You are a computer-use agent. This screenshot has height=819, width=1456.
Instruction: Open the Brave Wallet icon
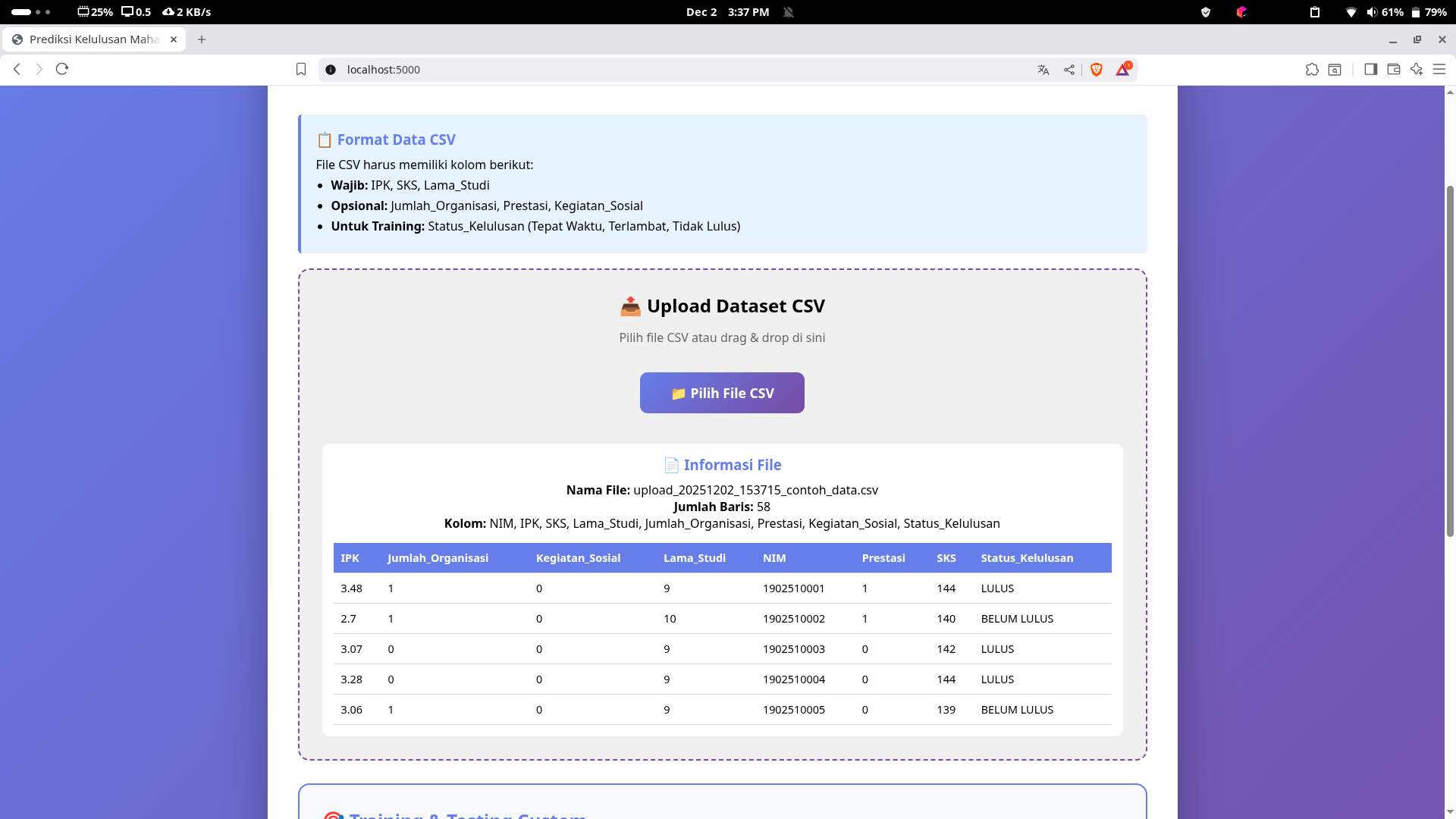click(1394, 70)
